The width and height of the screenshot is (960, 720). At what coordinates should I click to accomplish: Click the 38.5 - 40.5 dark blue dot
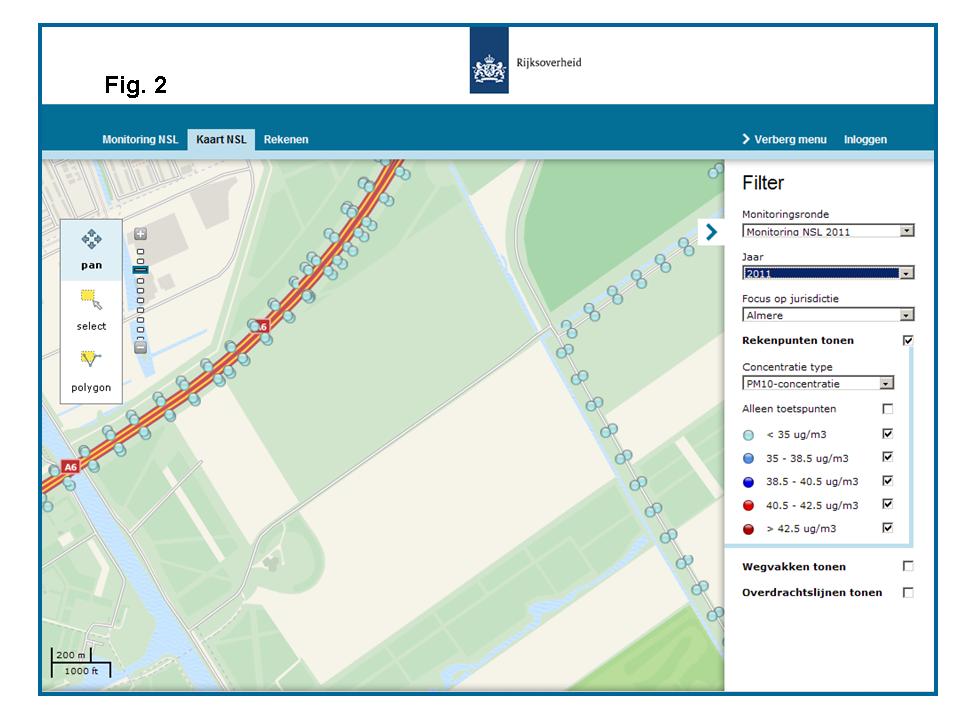pos(748,482)
